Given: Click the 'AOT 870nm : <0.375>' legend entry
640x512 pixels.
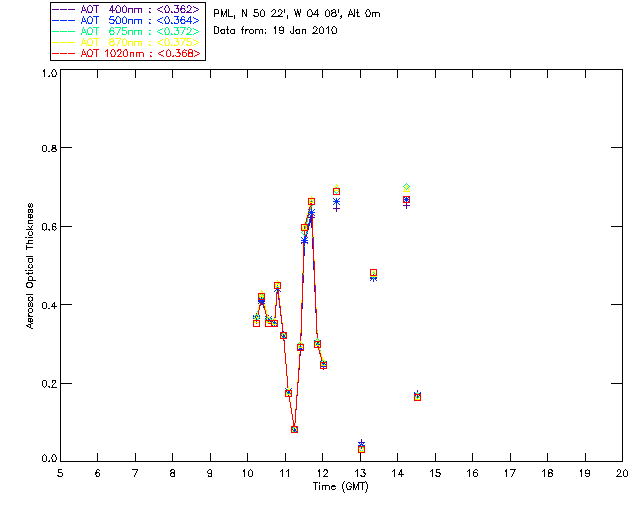Looking at the screenshot, I should point(127,42).
